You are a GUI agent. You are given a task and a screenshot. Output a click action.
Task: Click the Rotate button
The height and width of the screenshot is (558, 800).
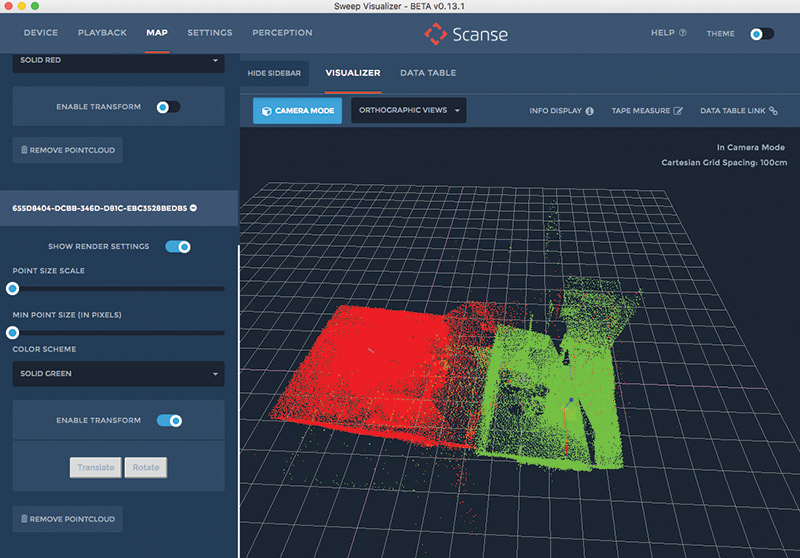[146, 467]
